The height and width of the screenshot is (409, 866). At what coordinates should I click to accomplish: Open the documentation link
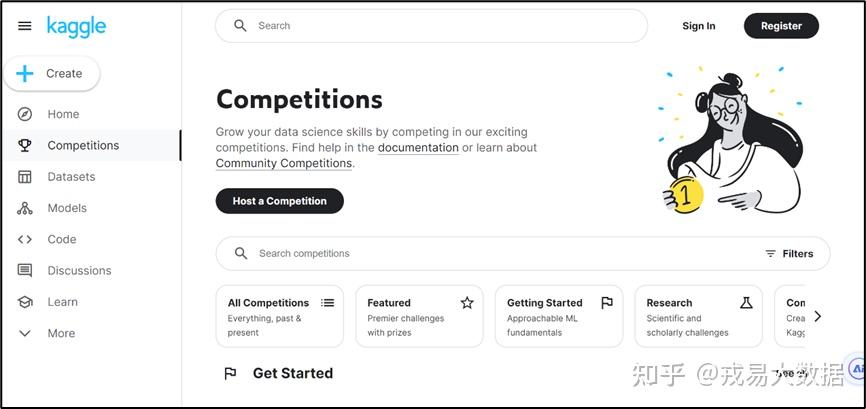418,148
